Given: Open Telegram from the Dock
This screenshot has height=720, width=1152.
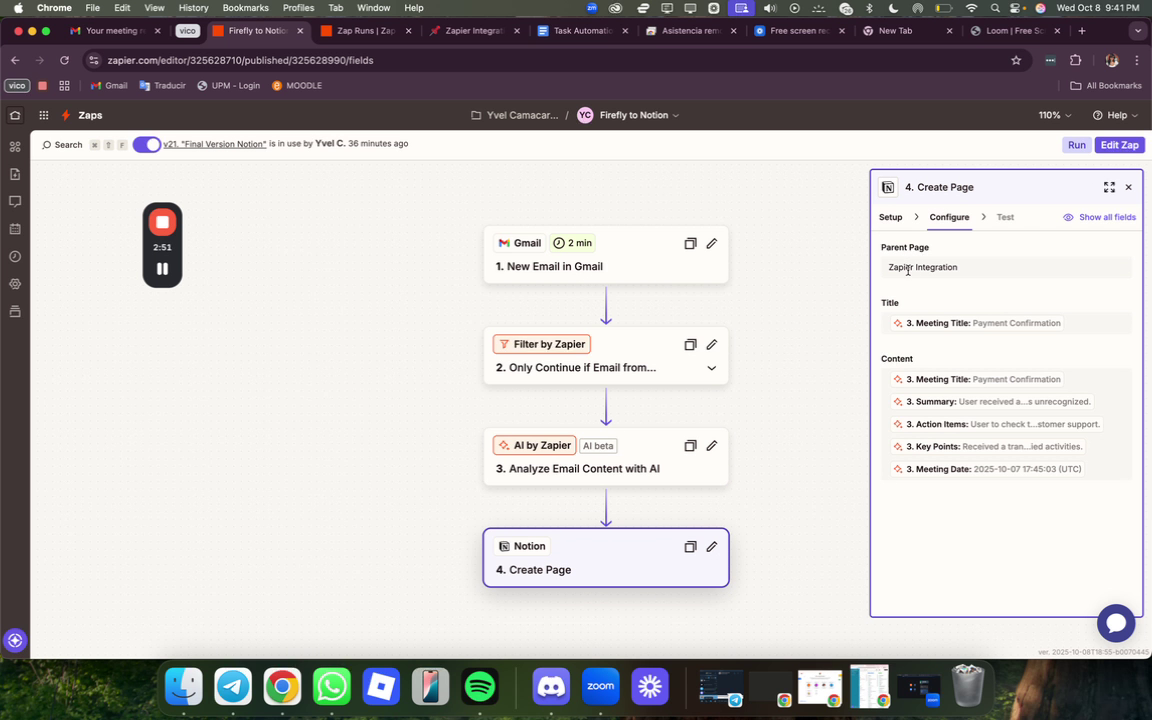Looking at the screenshot, I should [233, 687].
